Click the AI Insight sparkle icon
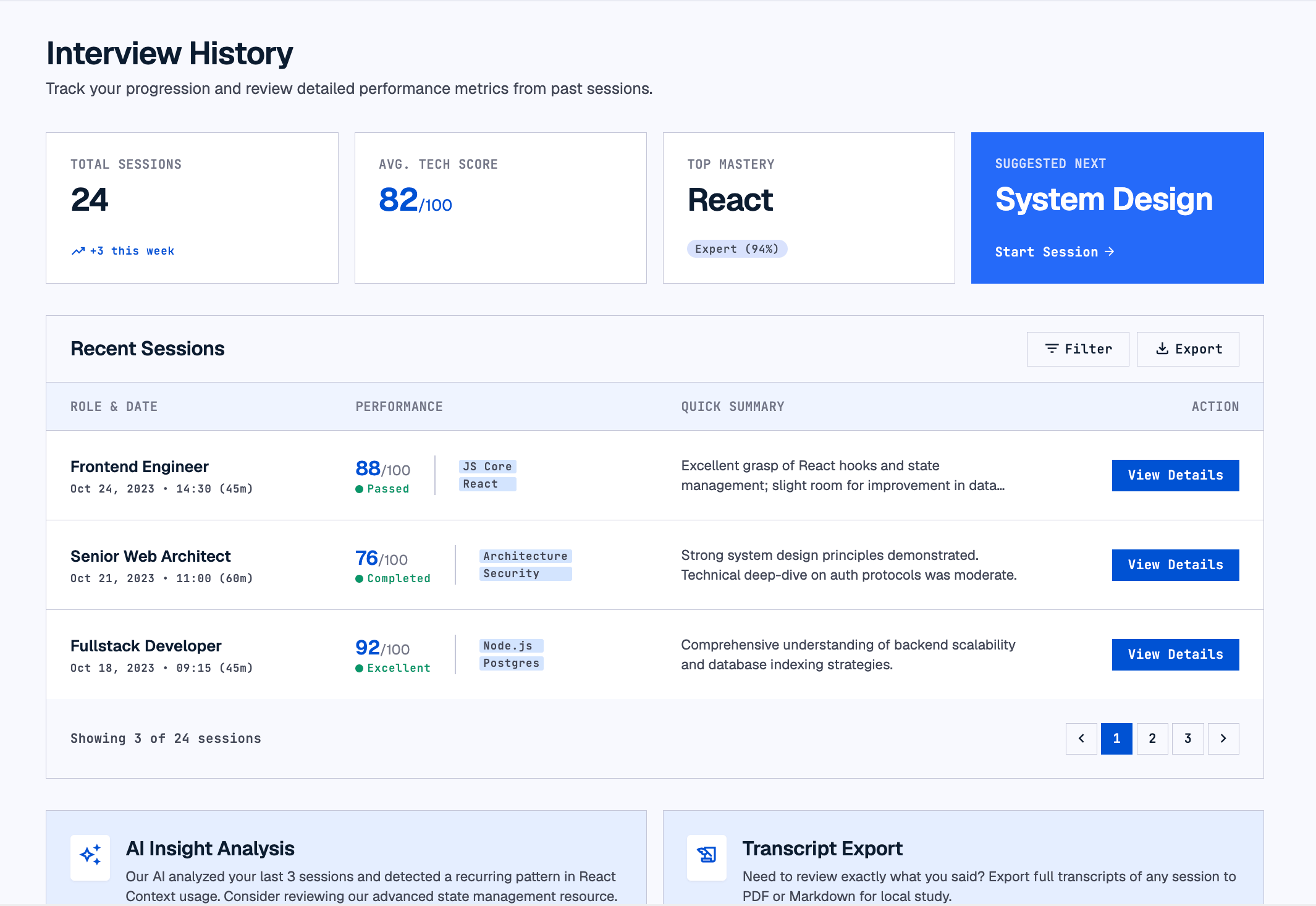Screen dimensions: 1316x906 (90, 855)
